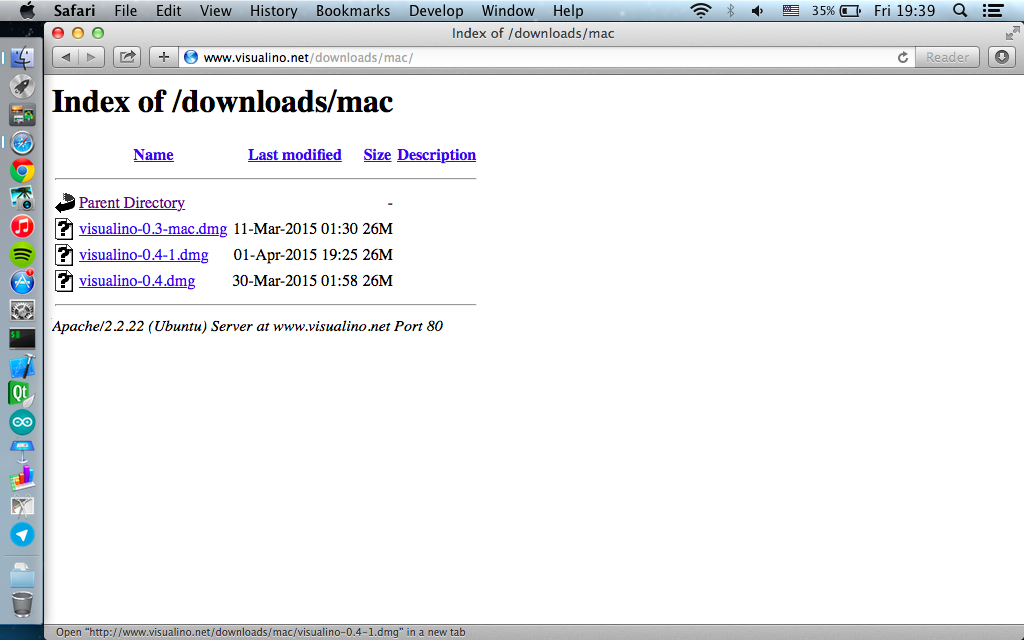Launch Google Chrome from the dock
The image size is (1024, 640).
click(x=22, y=171)
